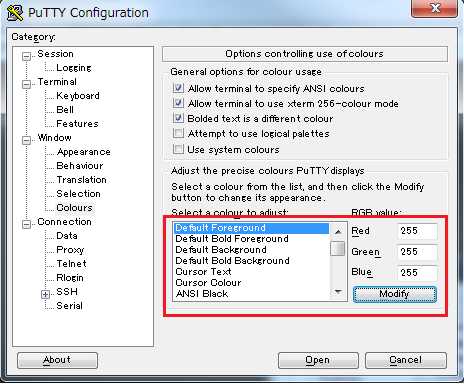This screenshot has width=464, height=384.
Task: Open the Selection category
Action: point(78,194)
